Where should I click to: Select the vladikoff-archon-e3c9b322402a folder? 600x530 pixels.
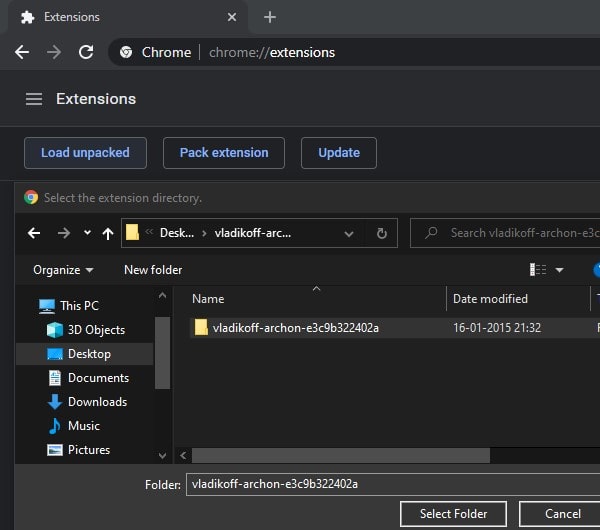(295, 328)
